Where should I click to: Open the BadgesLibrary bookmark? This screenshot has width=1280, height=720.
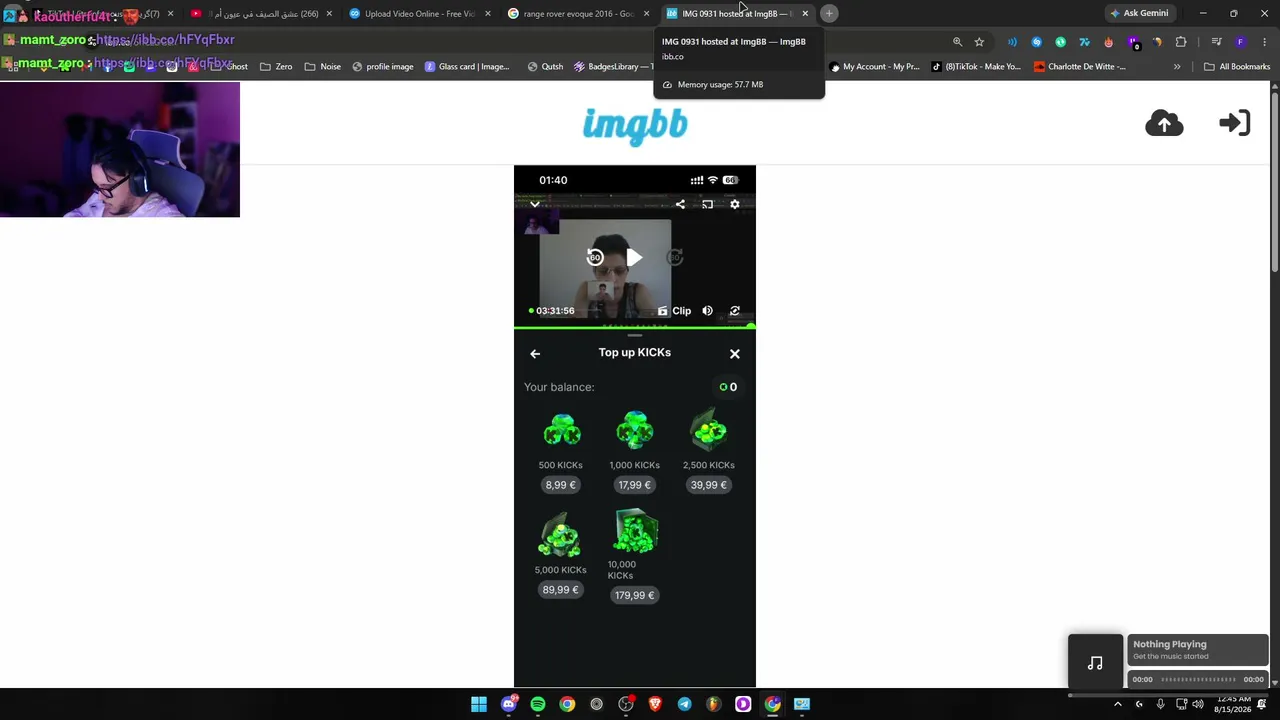pyautogui.click(x=614, y=67)
